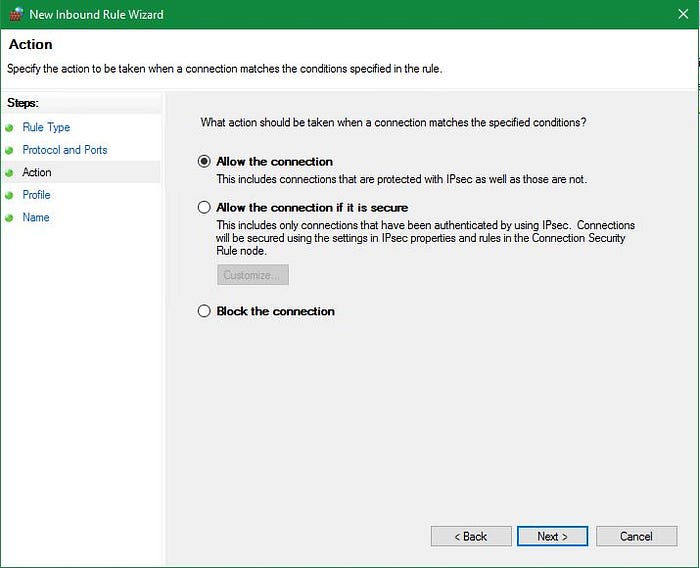Cancel the inbound rule wizard

pyautogui.click(x=636, y=536)
